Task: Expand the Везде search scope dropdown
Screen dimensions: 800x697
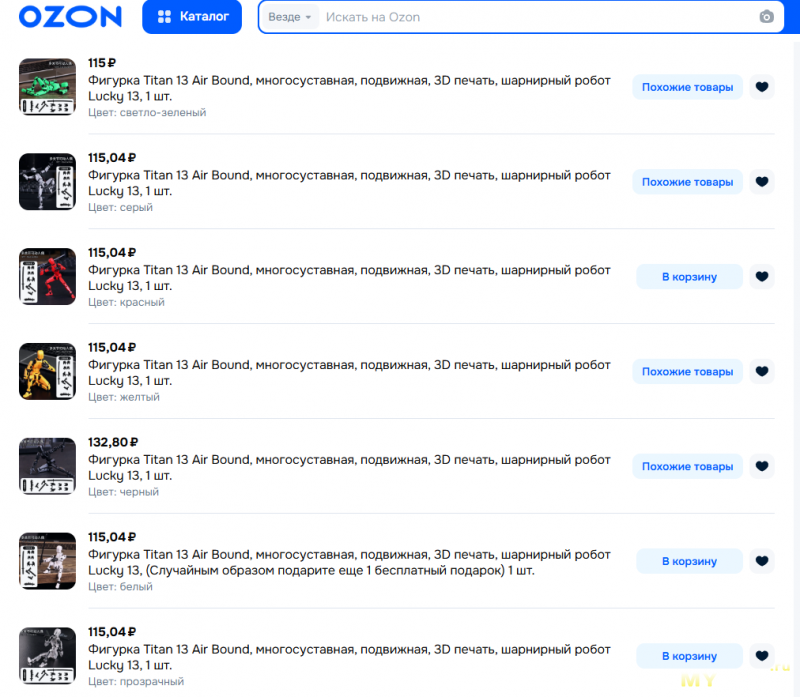Action: [x=289, y=17]
